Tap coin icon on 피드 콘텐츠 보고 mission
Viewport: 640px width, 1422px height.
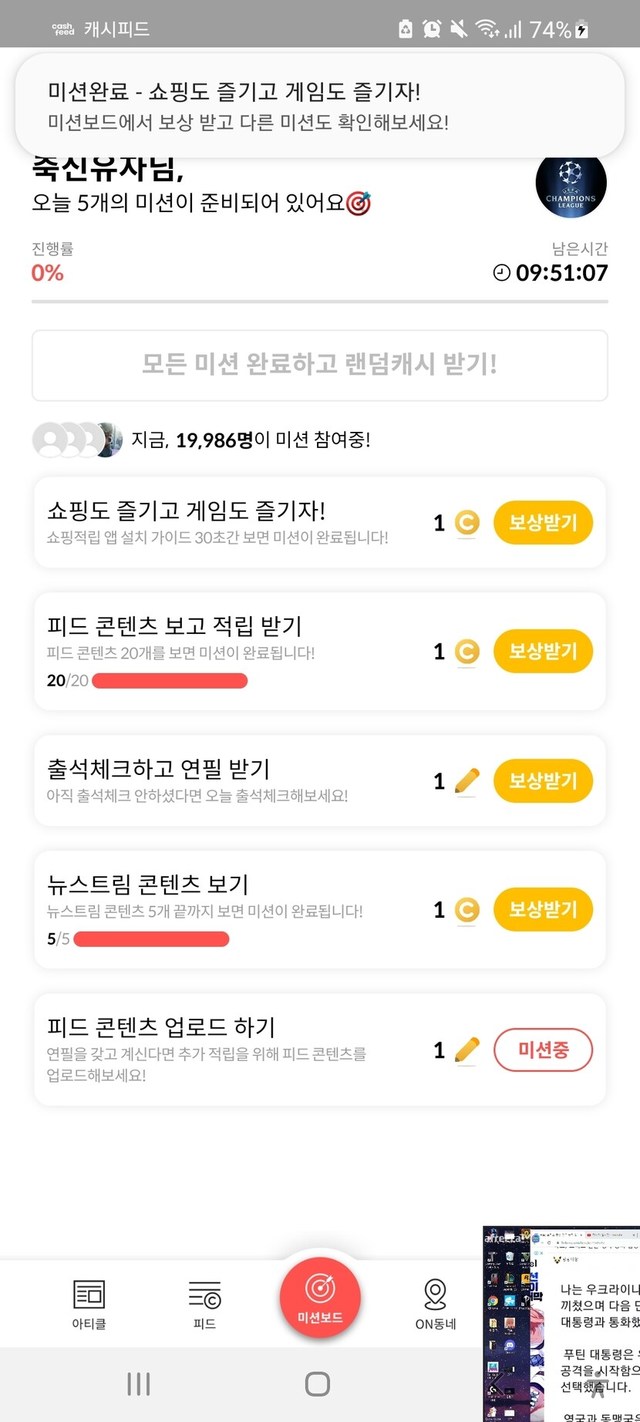[x=467, y=652]
